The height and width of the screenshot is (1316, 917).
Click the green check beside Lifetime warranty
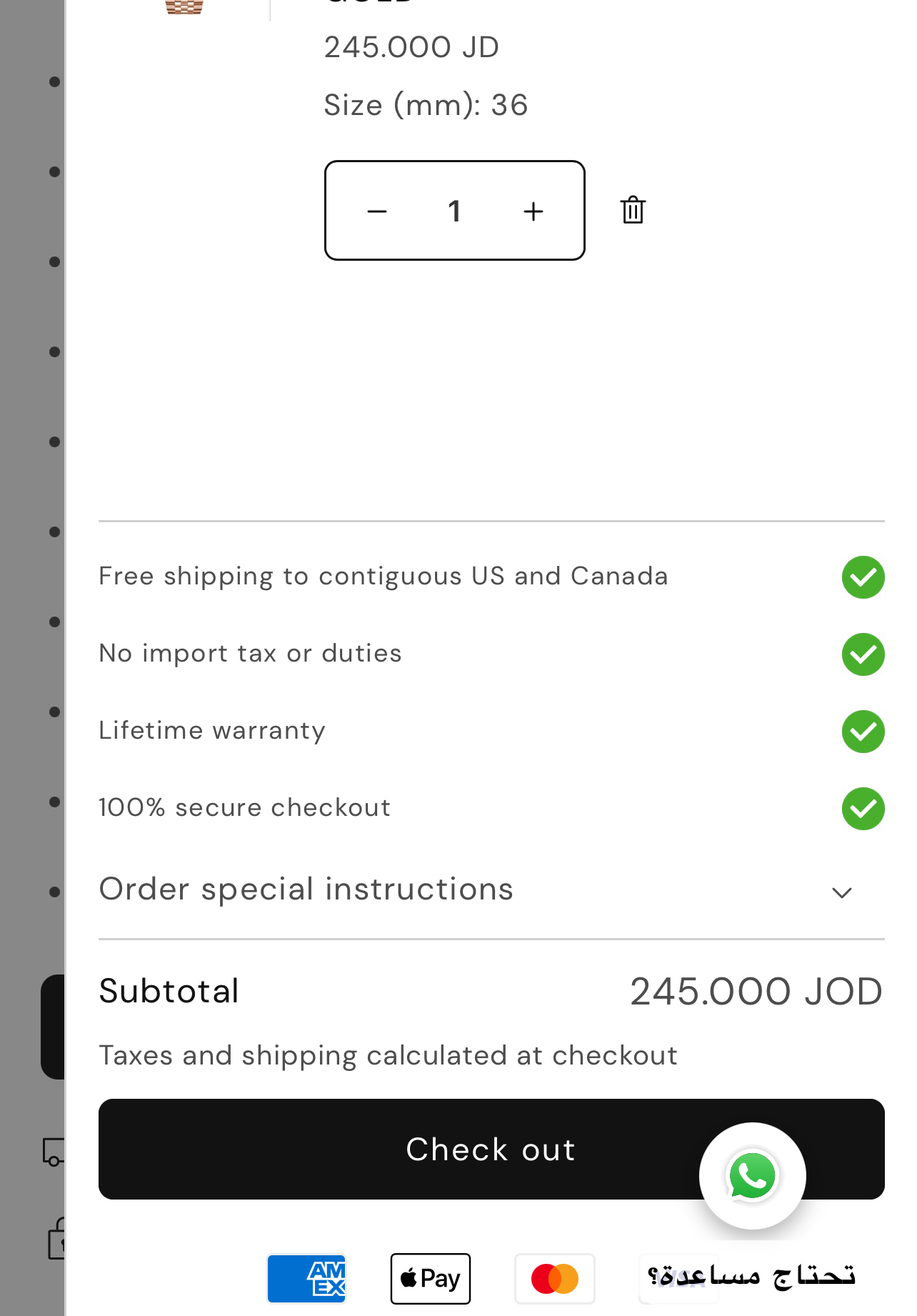point(863,732)
